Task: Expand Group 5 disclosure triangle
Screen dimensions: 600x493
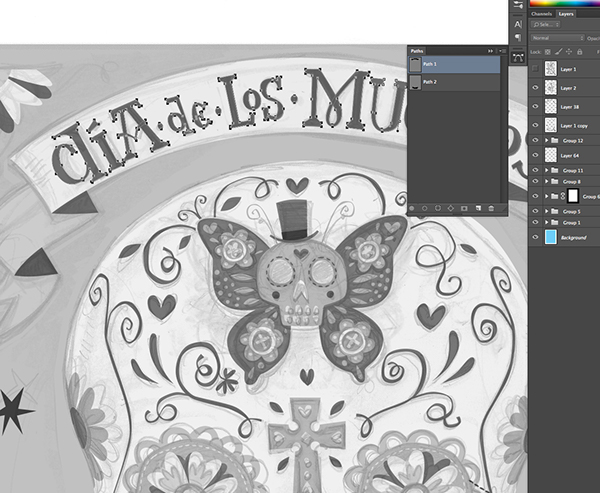Action: (x=546, y=211)
